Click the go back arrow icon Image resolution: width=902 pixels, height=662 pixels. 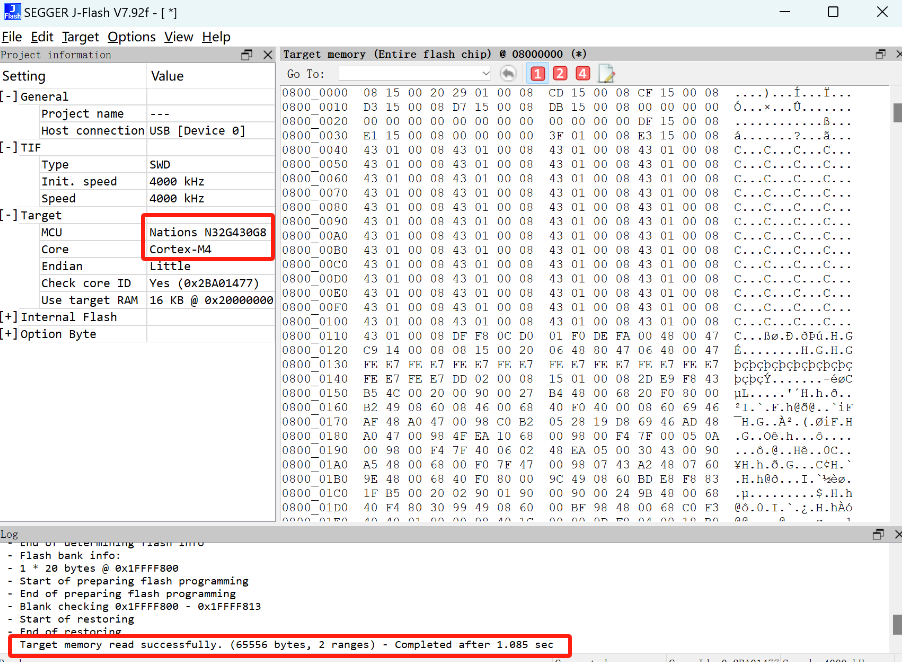click(x=508, y=74)
